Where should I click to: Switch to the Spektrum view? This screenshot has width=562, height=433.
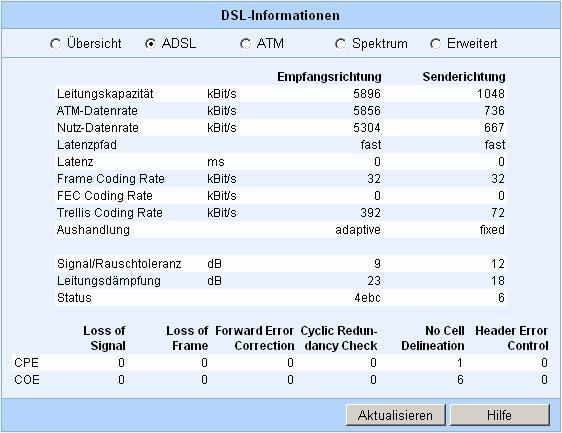pyautogui.click(x=340, y=44)
